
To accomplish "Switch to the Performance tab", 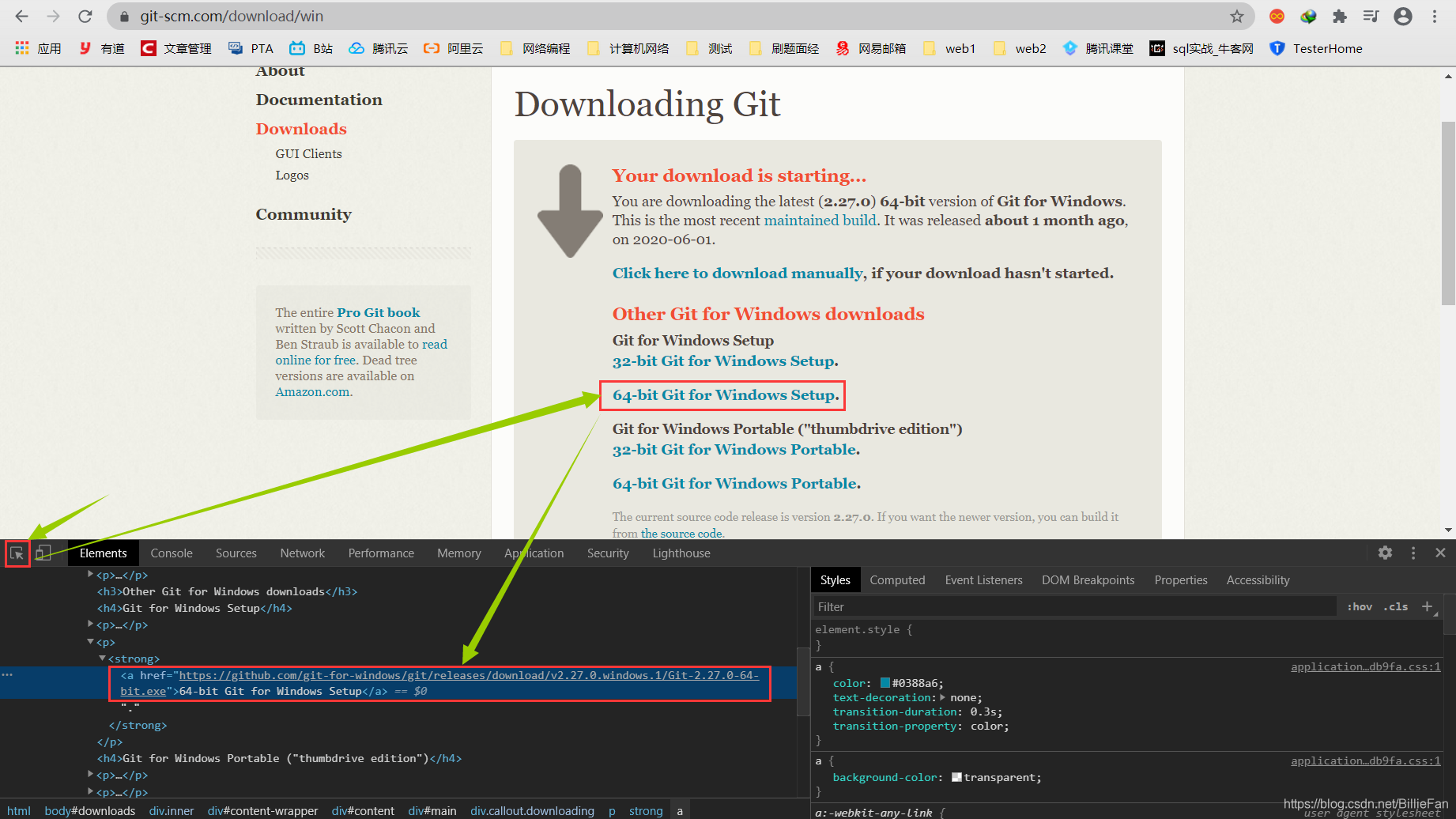I will click(381, 553).
